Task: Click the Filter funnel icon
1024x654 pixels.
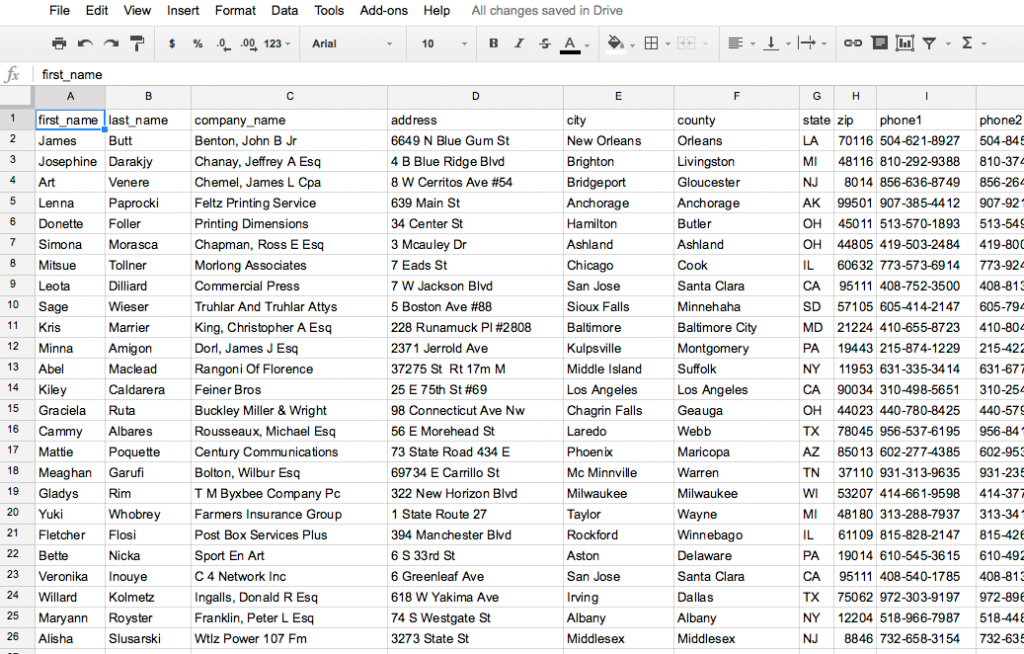Action: (930, 43)
